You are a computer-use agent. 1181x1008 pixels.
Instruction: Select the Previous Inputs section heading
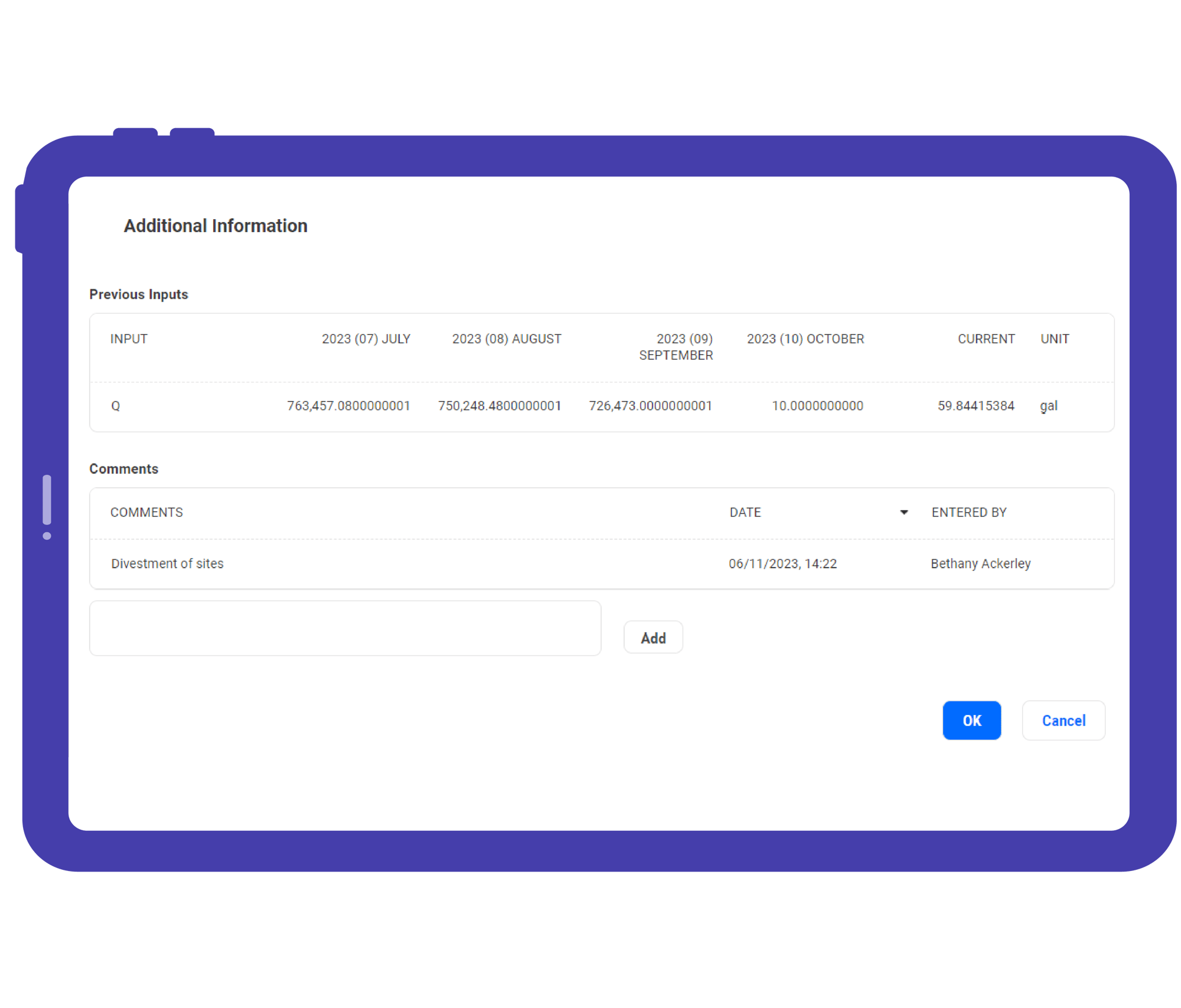pyautogui.click(x=139, y=294)
